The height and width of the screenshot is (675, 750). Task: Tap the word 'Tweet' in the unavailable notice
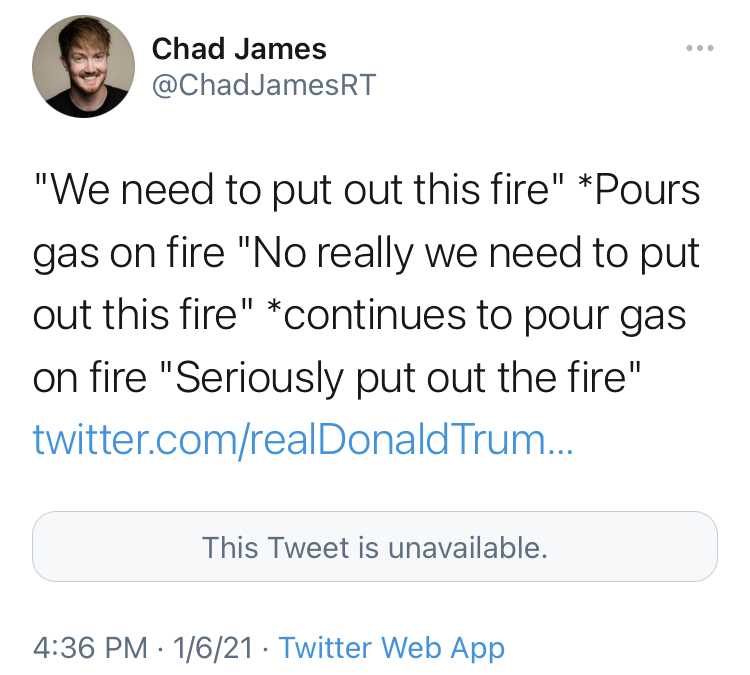pyautogui.click(x=308, y=547)
